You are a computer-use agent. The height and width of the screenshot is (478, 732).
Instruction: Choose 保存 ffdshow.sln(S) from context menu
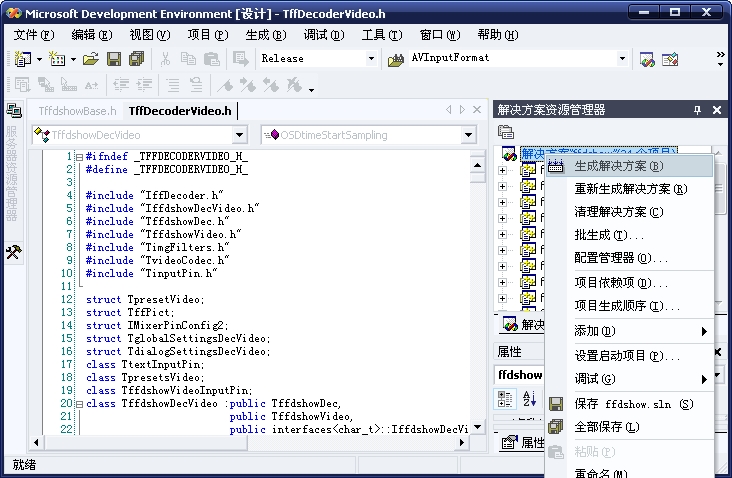pyautogui.click(x=629, y=404)
